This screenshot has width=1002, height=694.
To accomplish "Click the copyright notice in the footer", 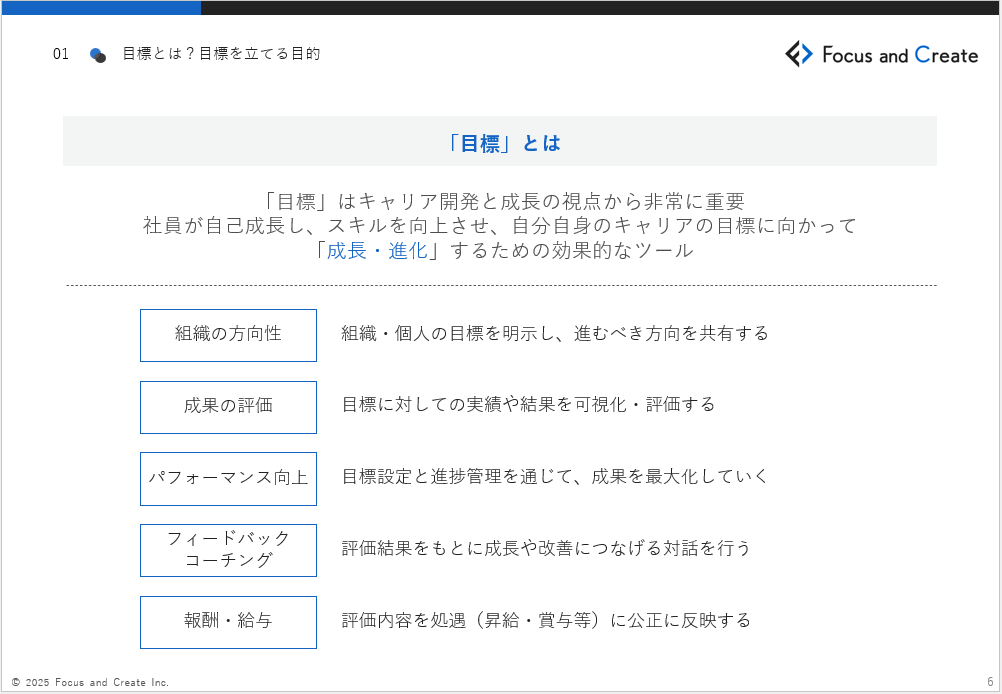I will [91, 682].
